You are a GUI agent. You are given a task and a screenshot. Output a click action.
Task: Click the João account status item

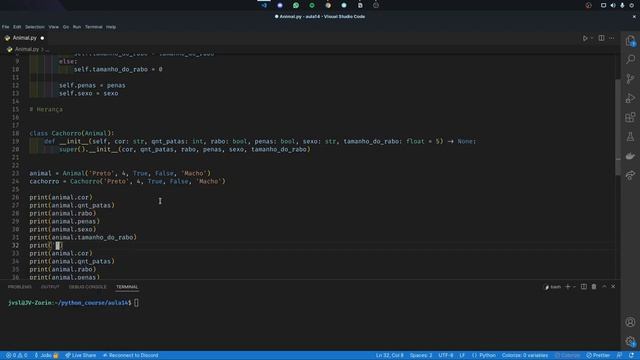(x=46, y=356)
